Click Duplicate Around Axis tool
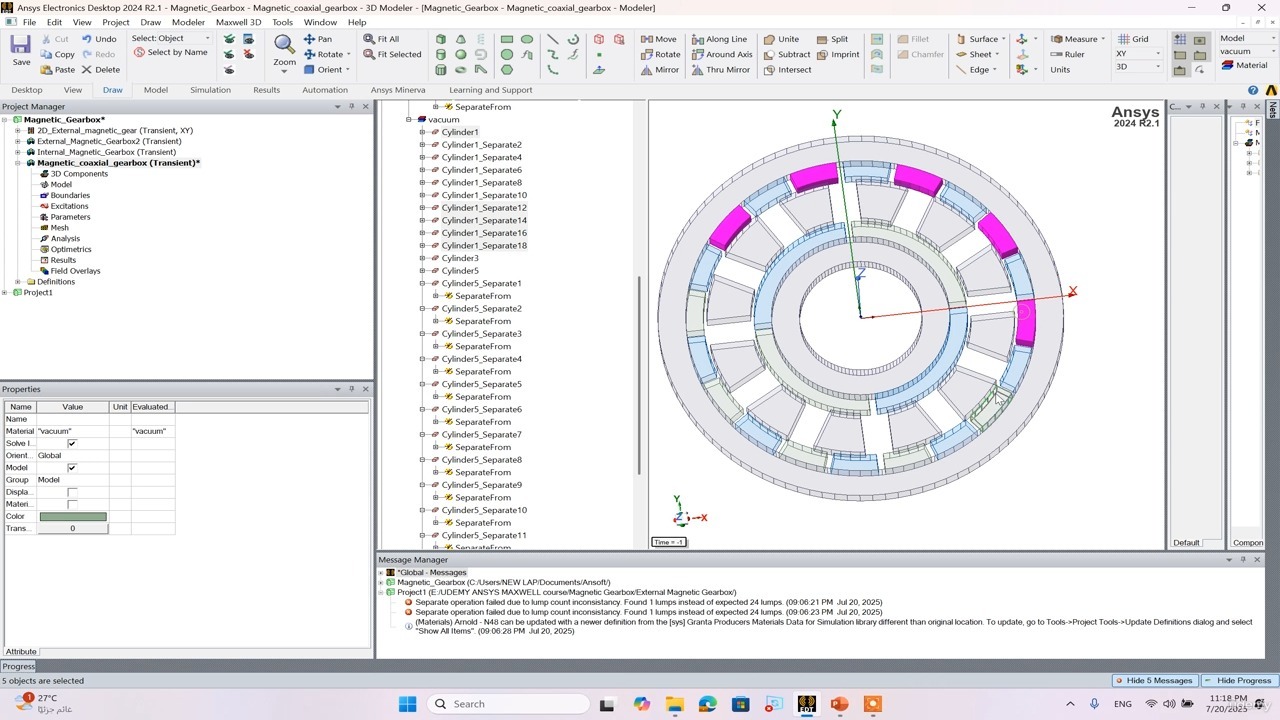 click(x=722, y=54)
